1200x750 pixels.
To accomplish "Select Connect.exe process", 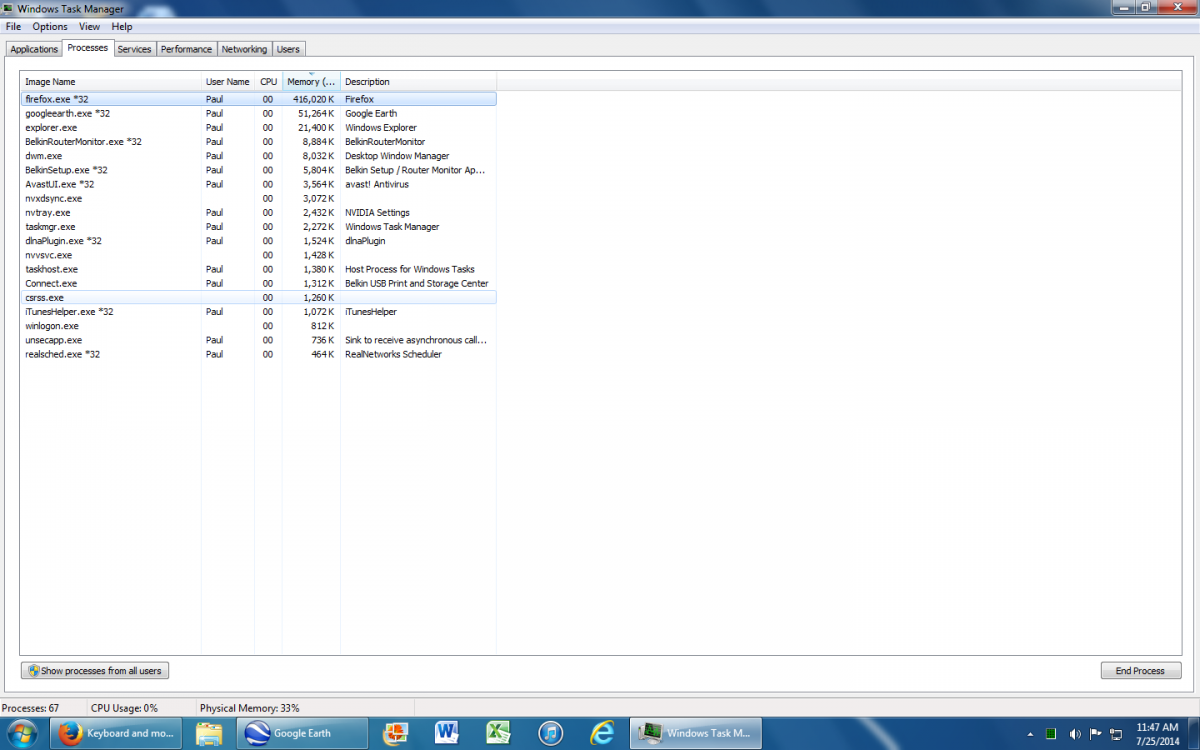I will 258,283.
